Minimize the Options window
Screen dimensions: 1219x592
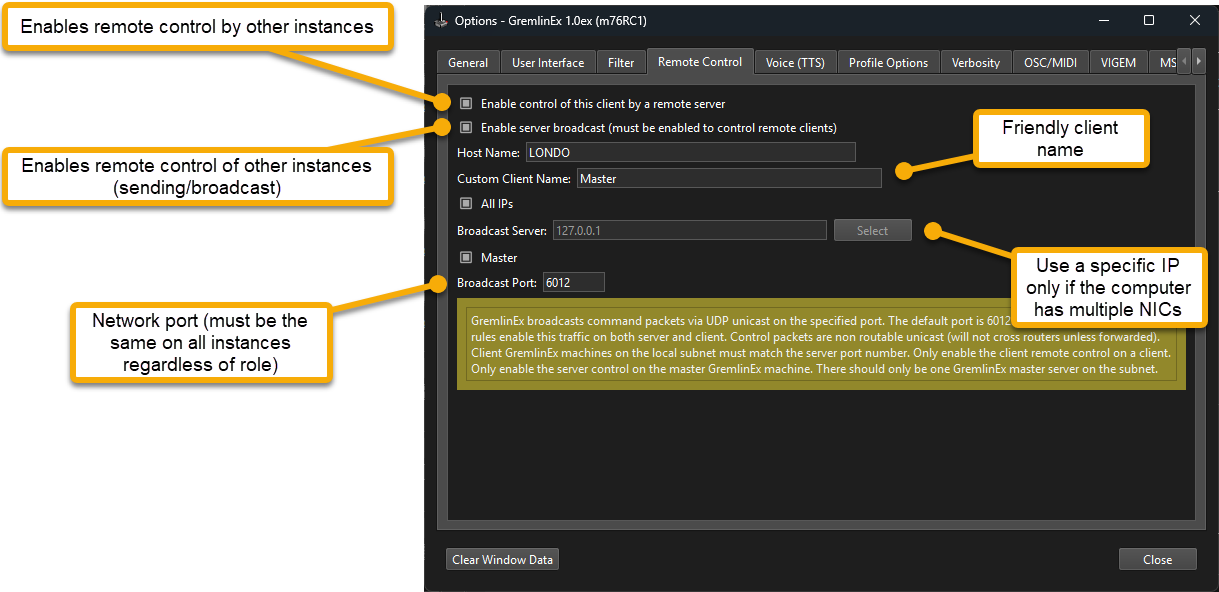tap(1103, 20)
